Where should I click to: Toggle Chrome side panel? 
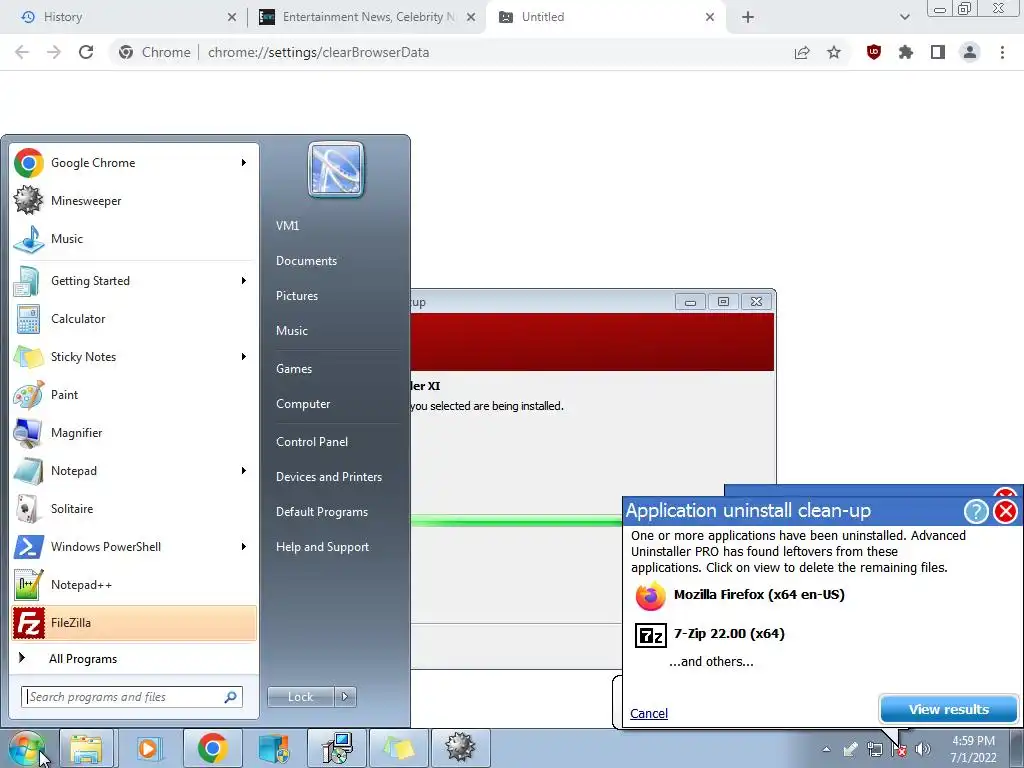pyautogui.click(x=938, y=52)
